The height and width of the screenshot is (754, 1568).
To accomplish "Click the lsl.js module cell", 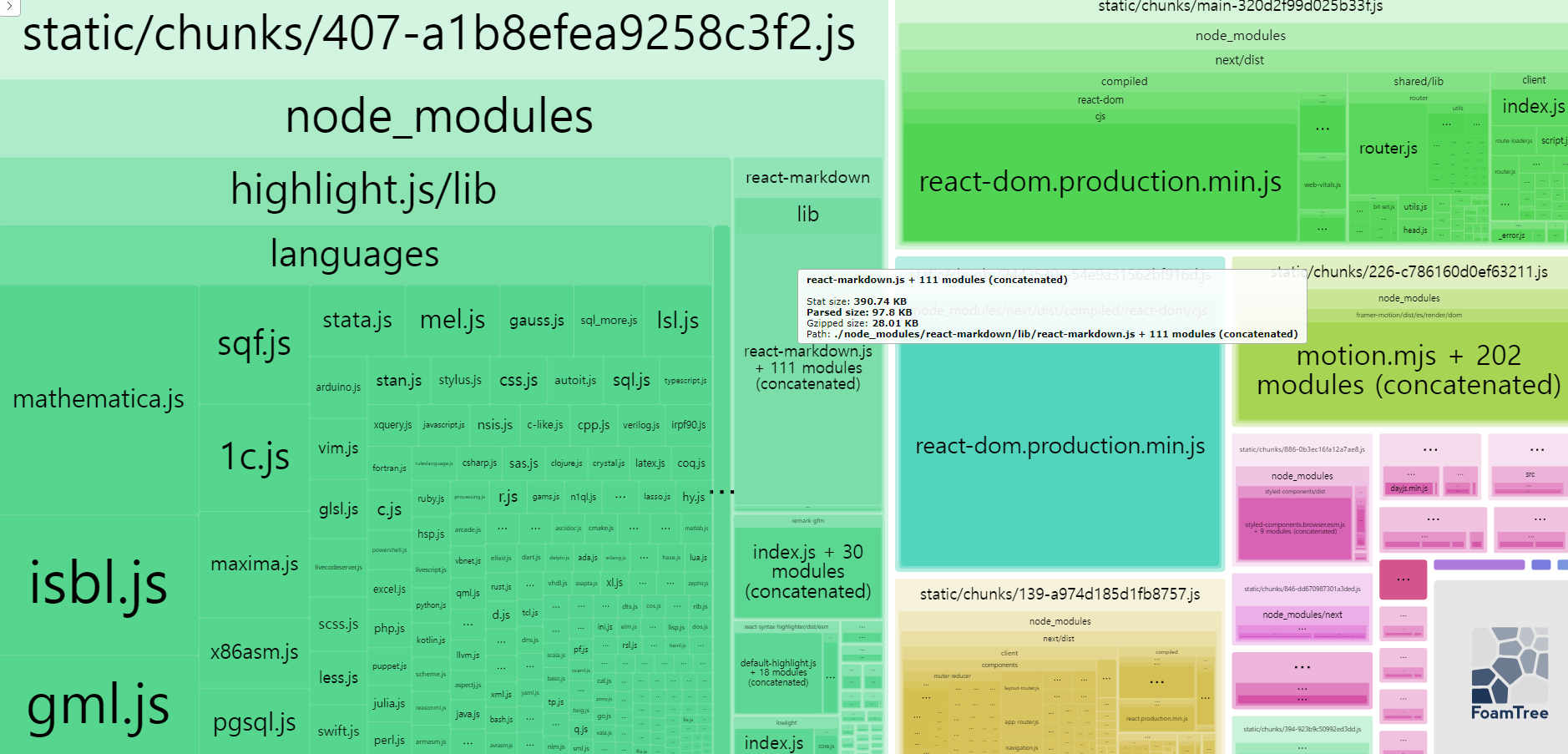I will (678, 321).
